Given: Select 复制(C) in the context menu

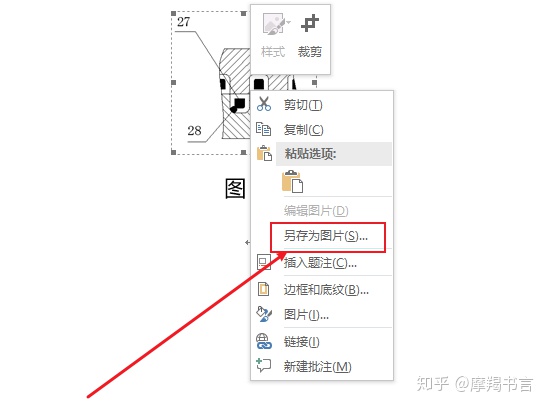Looking at the screenshot, I should [303, 130].
